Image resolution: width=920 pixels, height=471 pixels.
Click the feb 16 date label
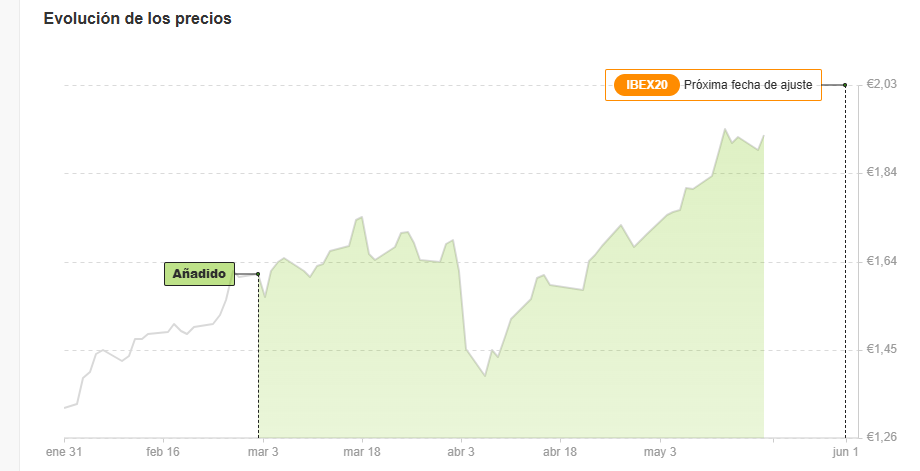point(163,452)
